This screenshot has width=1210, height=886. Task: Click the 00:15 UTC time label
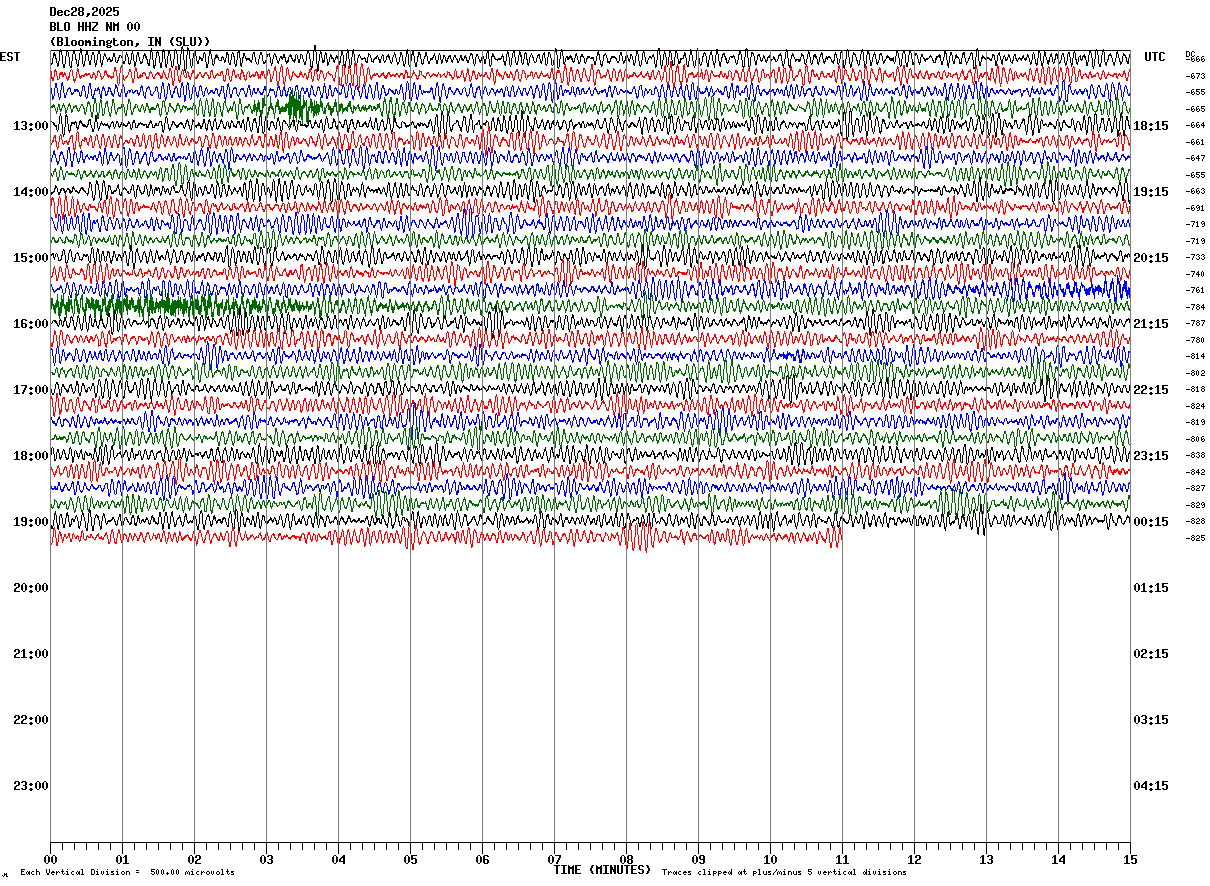(1151, 522)
